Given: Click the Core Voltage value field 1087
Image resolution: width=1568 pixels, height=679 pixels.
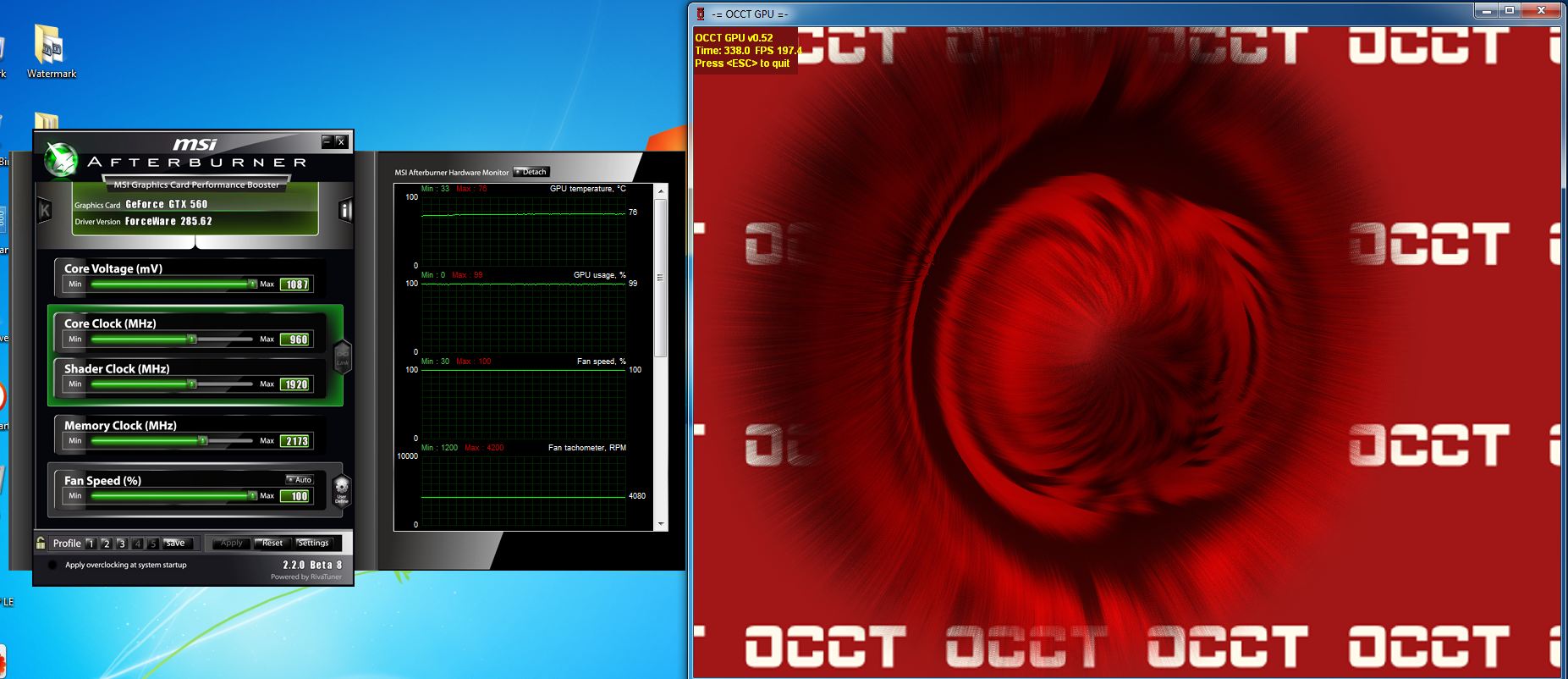Looking at the screenshot, I should click(x=296, y=284).
